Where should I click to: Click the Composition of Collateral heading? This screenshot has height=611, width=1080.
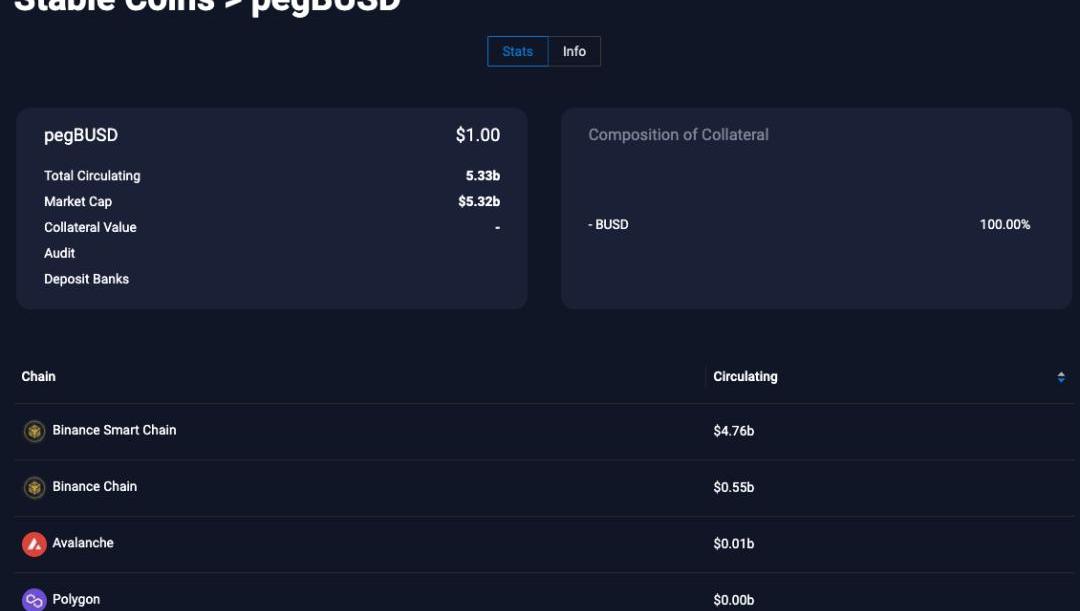[x=678, y=135]
